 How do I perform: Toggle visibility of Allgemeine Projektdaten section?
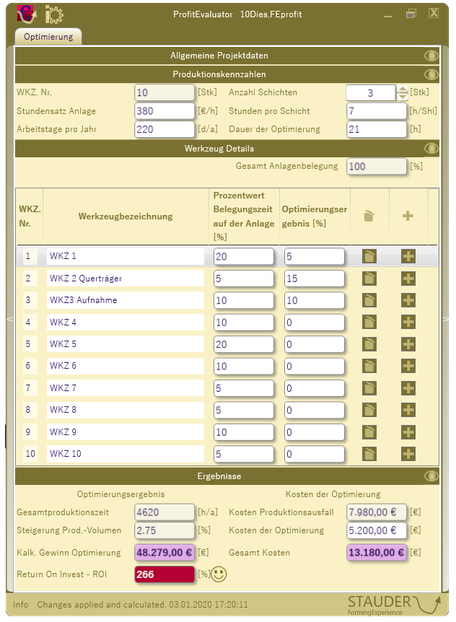431,56
